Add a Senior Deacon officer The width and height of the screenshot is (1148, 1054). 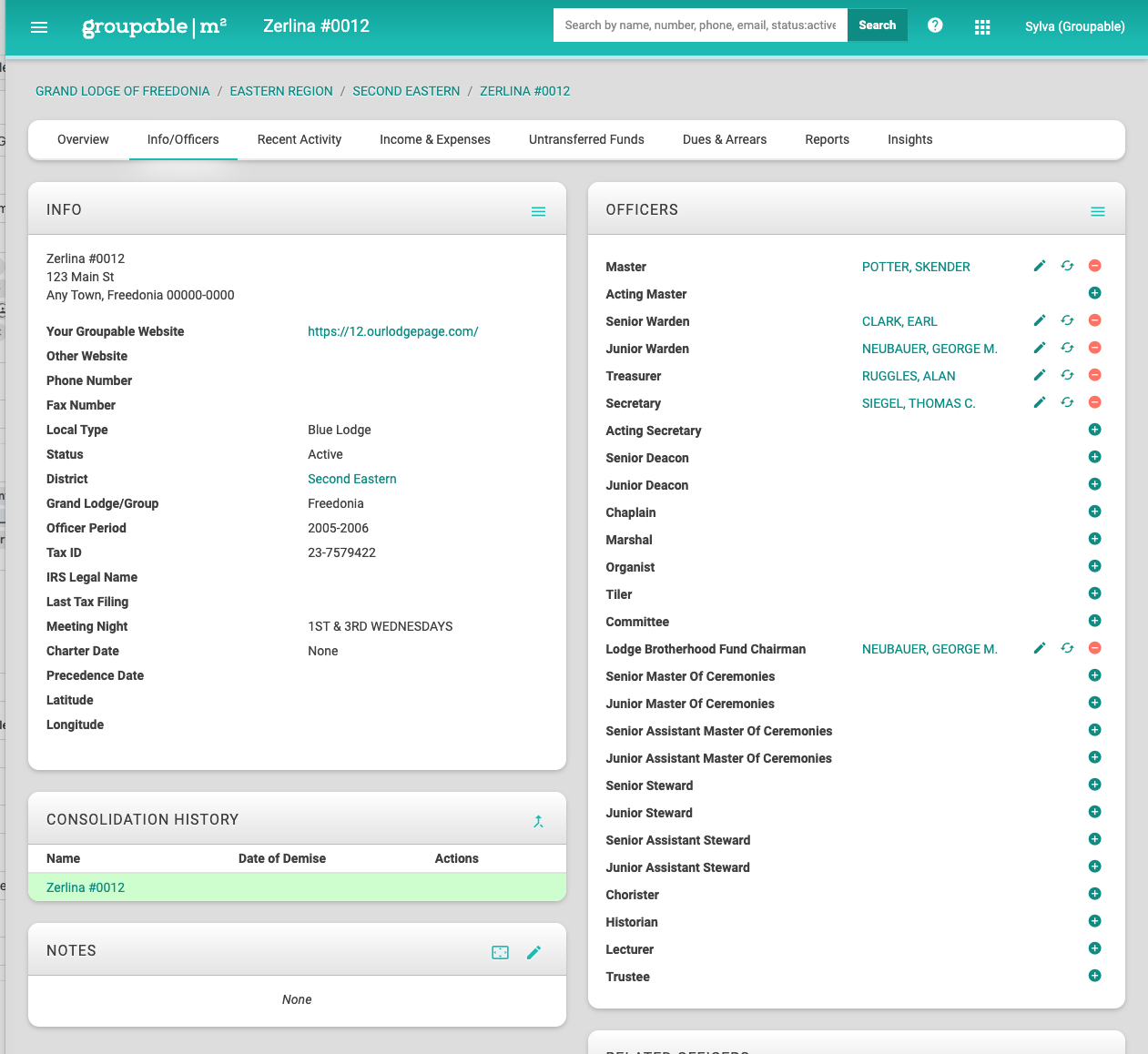pos(1095,457)
